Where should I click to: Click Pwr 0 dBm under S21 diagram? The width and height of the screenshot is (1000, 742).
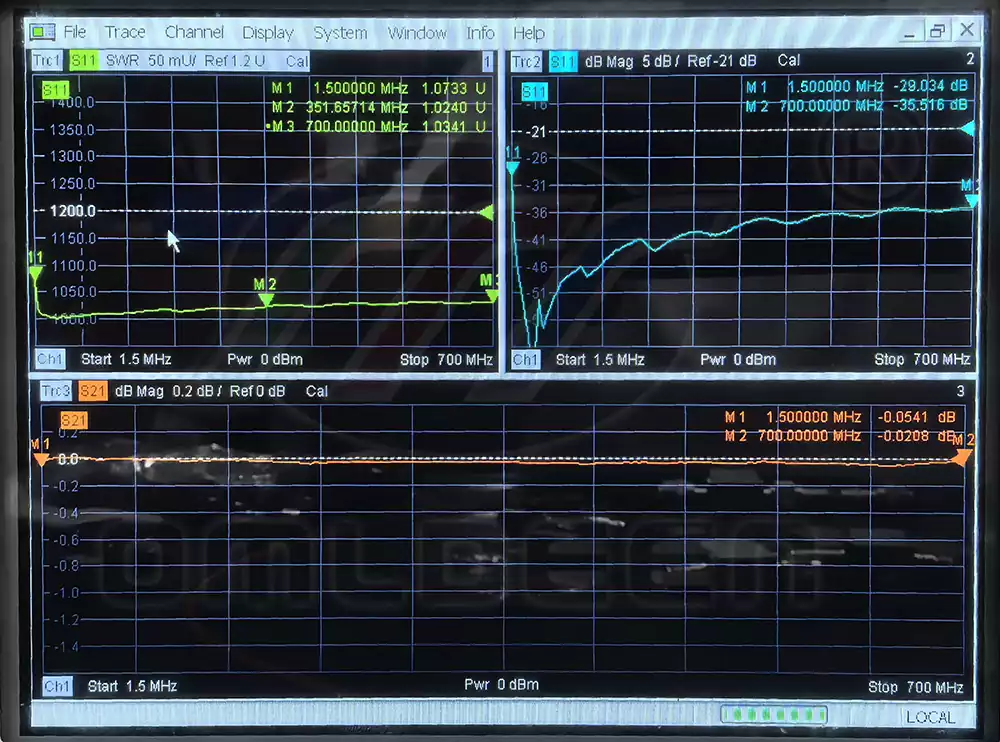click(501, 685)
